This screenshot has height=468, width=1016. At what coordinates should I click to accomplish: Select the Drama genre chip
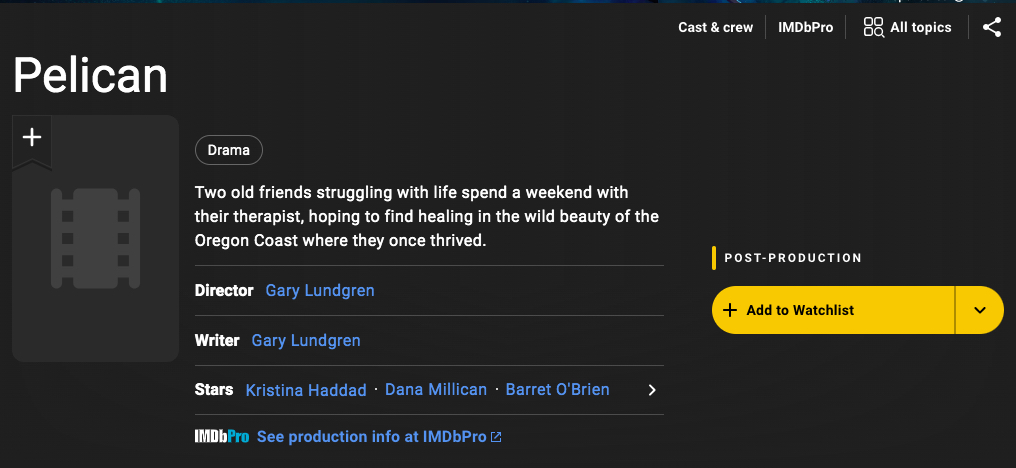click(x=228, y=151)
